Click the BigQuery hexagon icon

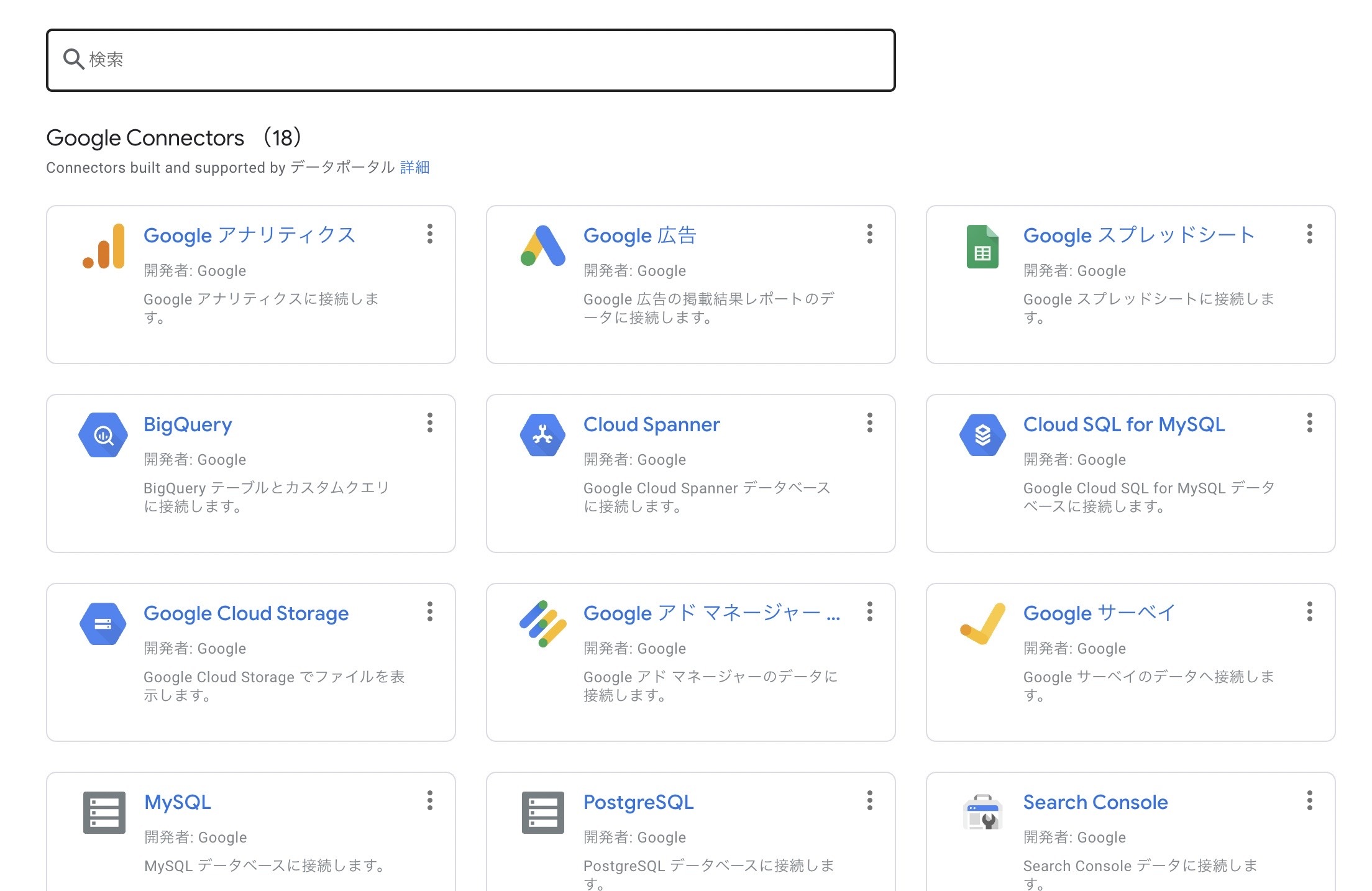tap(103, 435)
